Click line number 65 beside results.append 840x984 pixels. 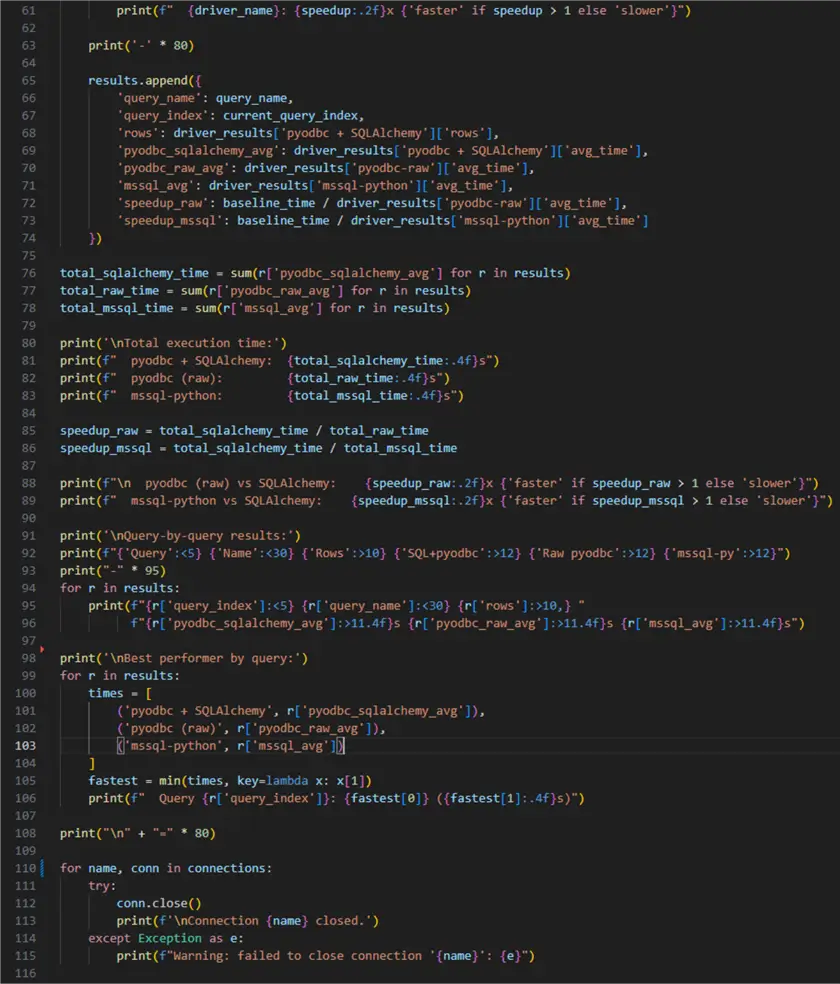point(29,80)
